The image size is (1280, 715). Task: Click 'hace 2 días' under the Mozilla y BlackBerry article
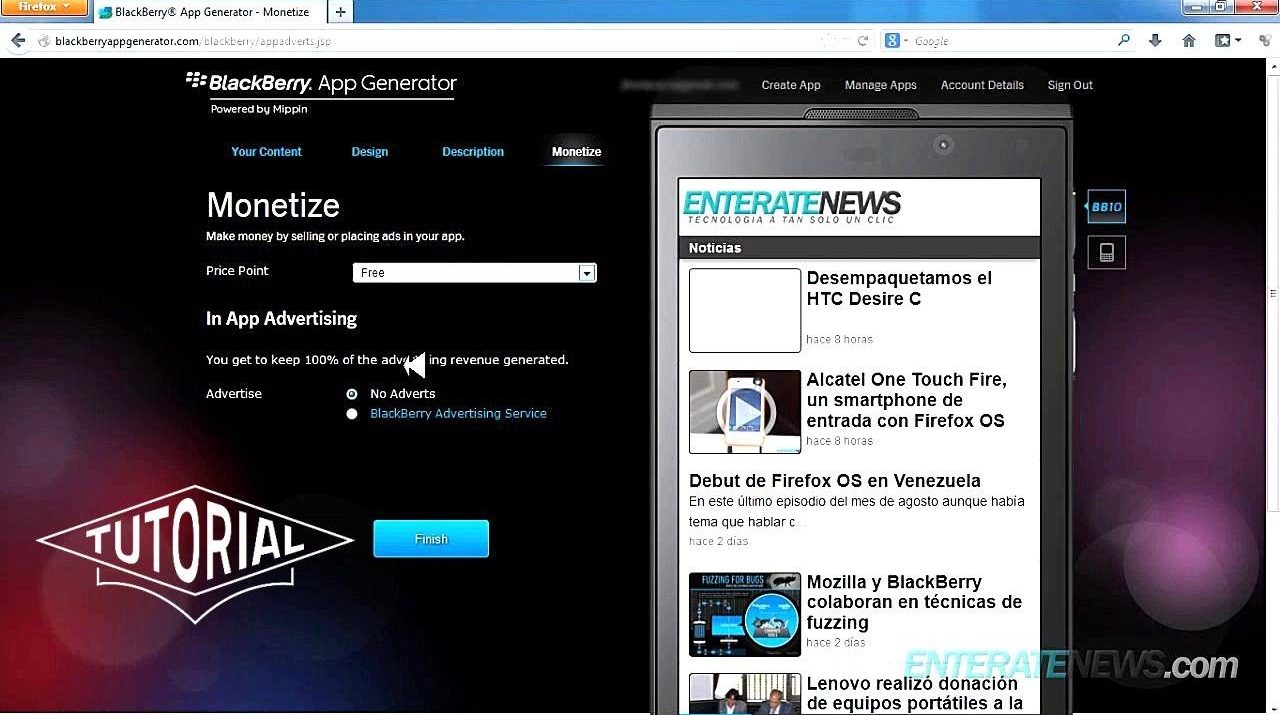pyautogui.click(x=836, y=643)
